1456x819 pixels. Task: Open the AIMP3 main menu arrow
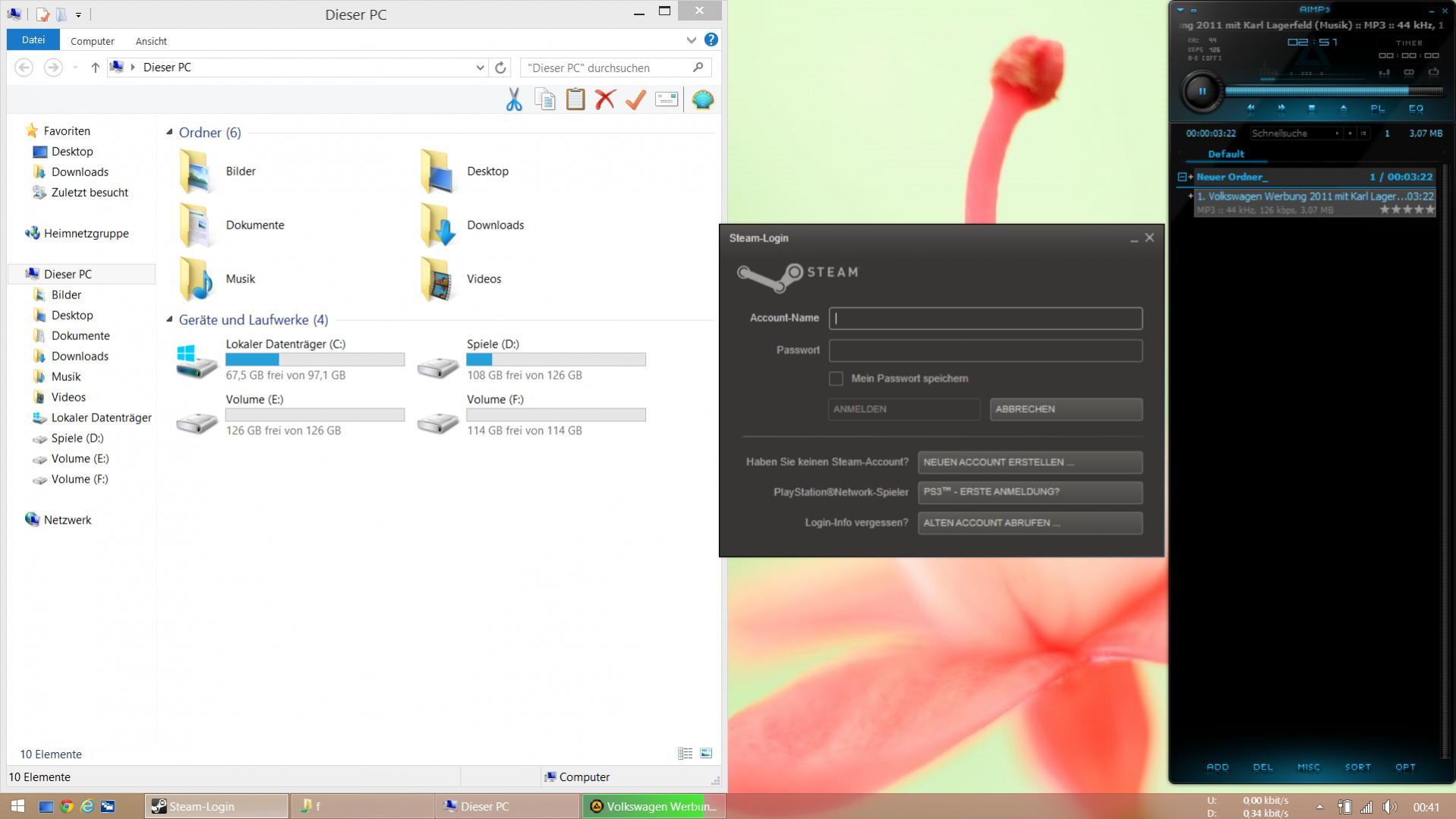[x=1180, y=10]
